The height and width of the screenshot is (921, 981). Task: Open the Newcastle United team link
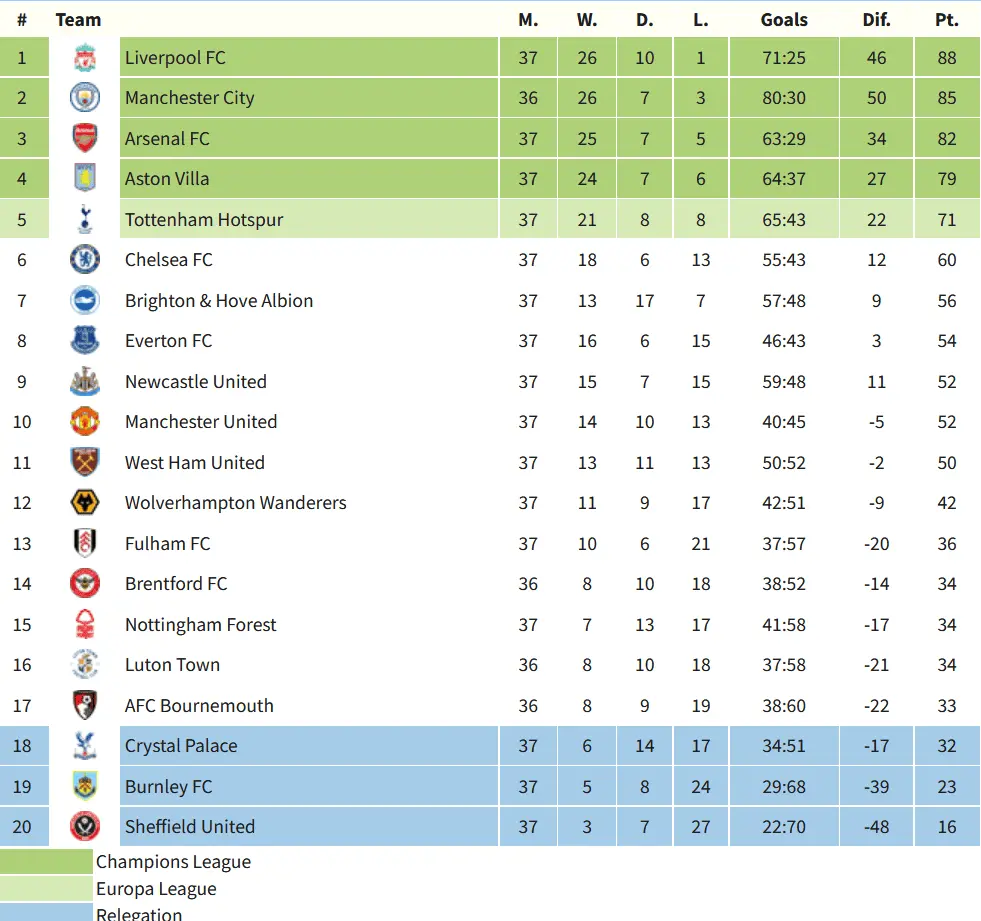196,382
